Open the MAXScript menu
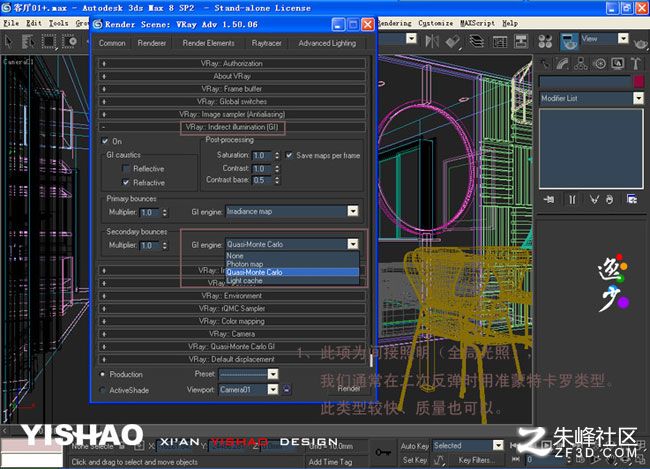 click(478, 23)
